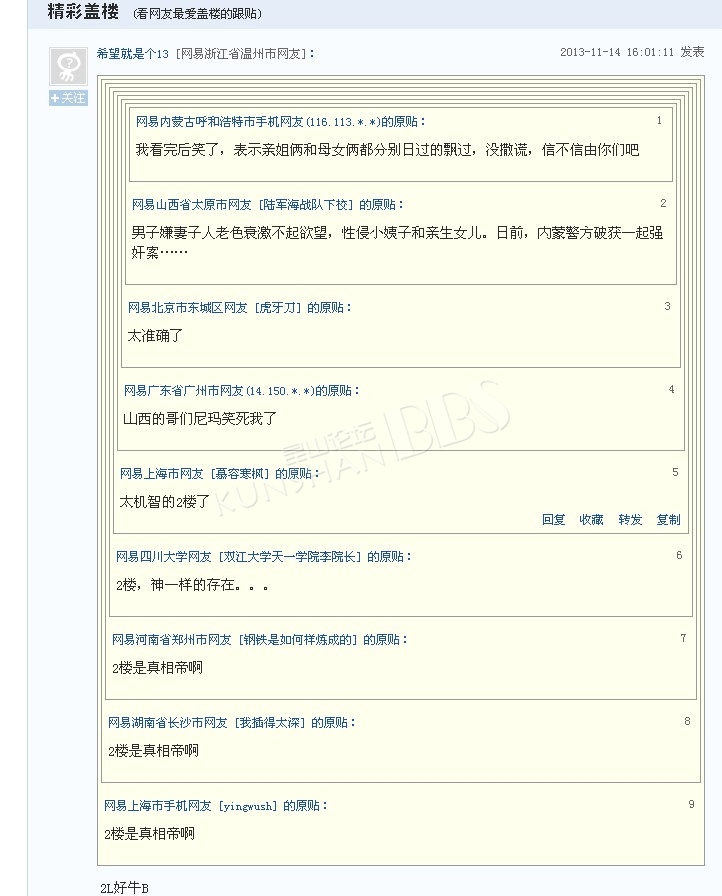The height and width of the screenshot is (896, 722).
Task: Click the comment text 太机智的2楼了
Action: [165, 502]
